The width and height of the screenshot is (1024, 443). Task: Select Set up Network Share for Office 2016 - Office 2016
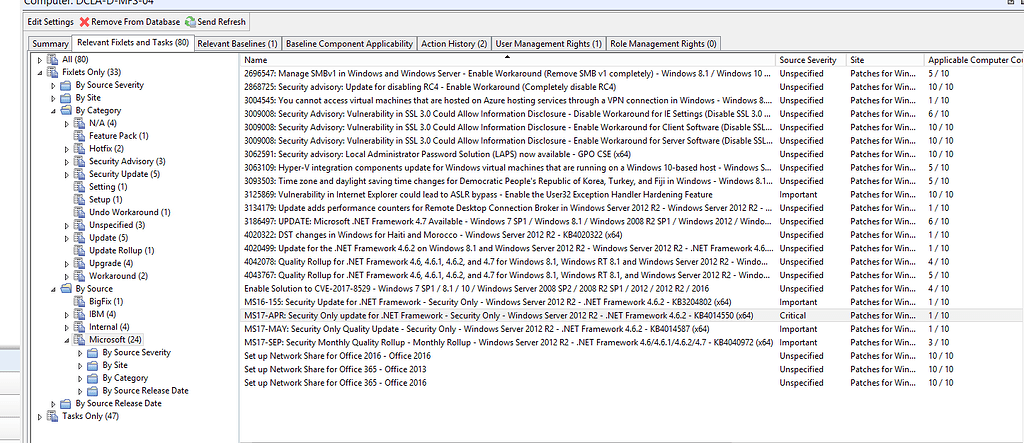click(x=631, y=356)
